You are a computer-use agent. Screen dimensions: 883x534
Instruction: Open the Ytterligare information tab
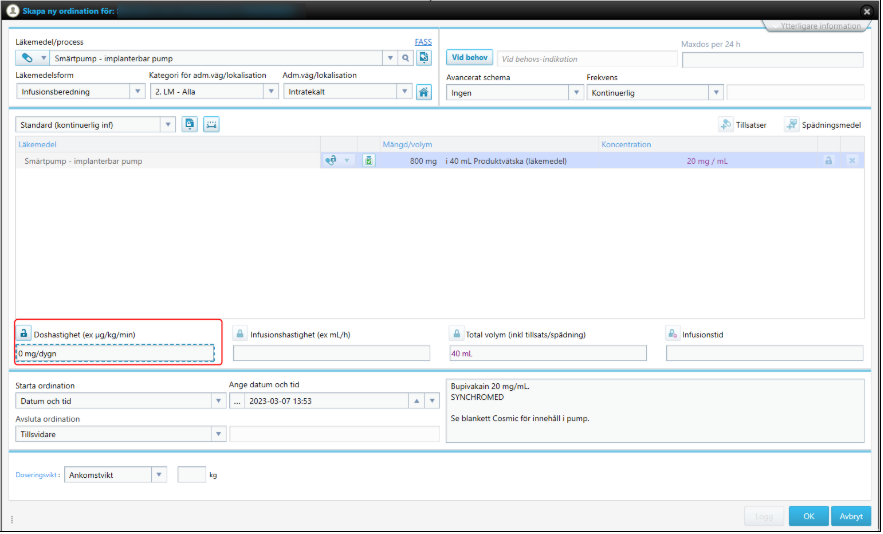[819, 26]
